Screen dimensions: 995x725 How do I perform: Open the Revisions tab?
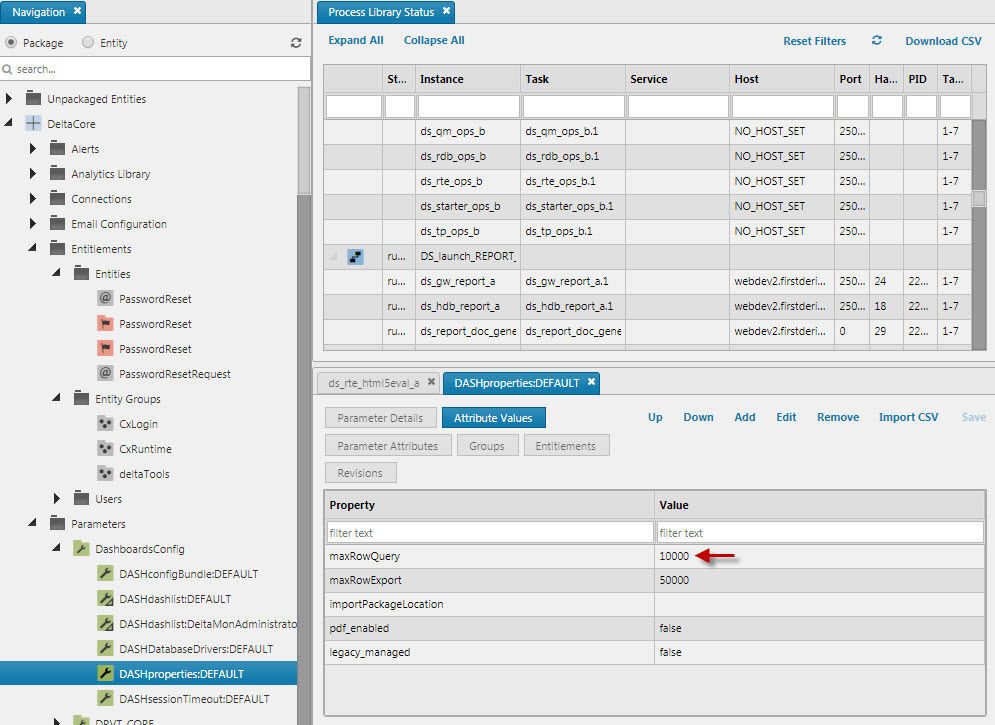point(360,473)
